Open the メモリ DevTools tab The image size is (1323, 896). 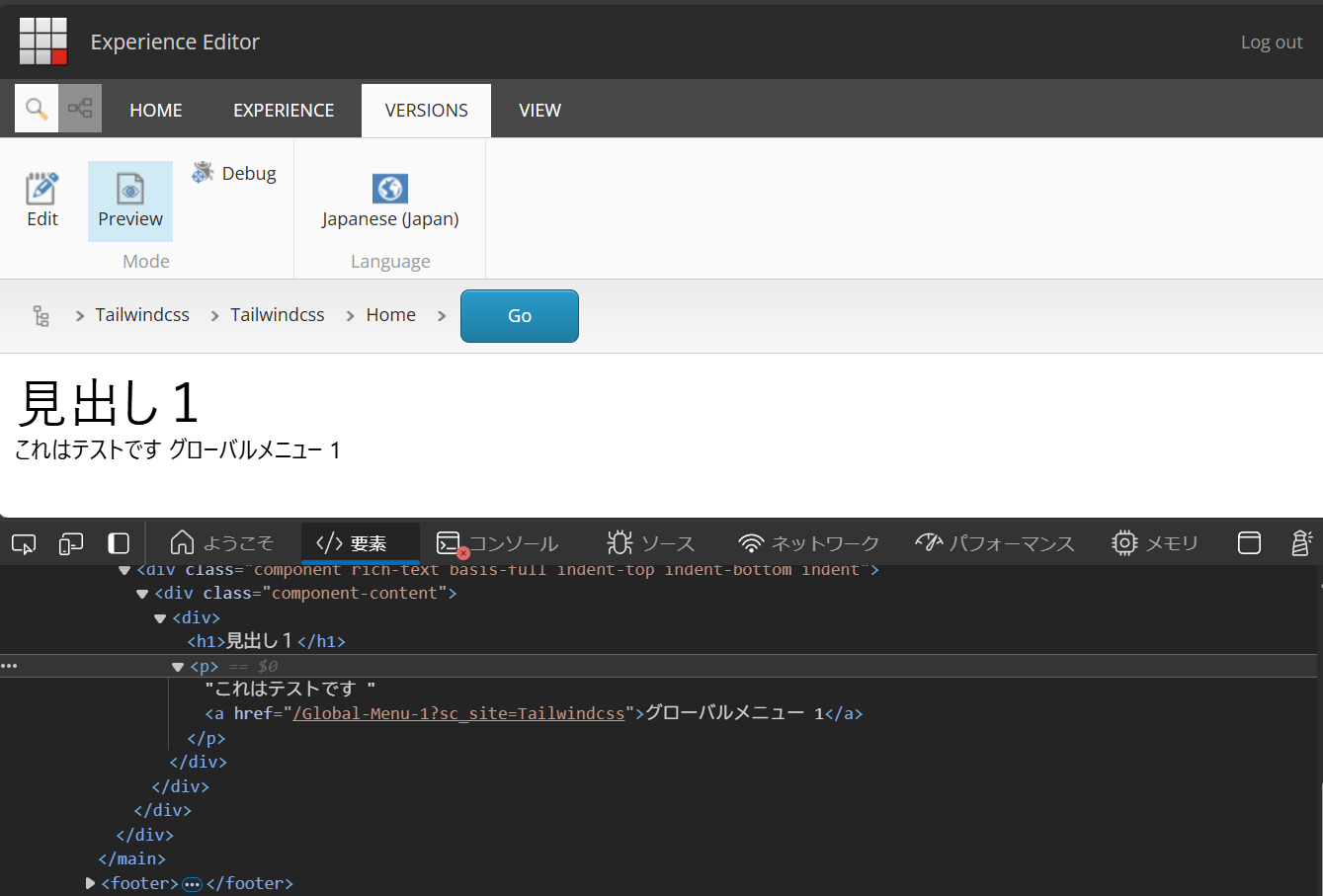(1154, 543)
